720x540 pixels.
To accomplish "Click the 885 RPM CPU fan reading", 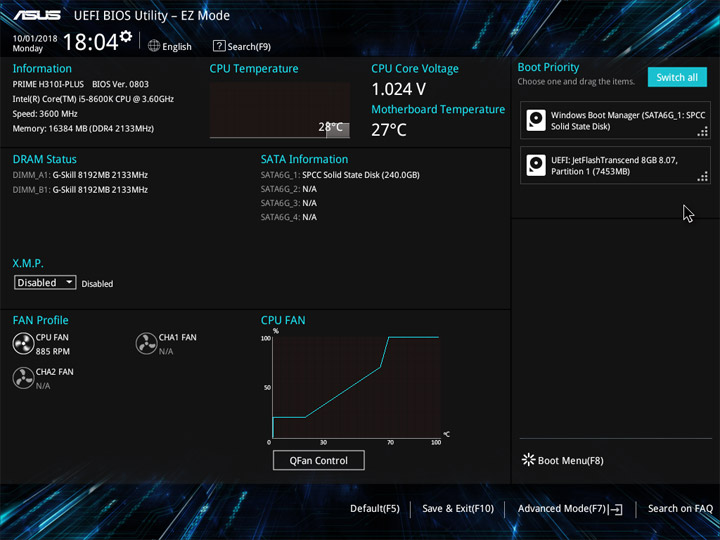I will tap(53, 351).
